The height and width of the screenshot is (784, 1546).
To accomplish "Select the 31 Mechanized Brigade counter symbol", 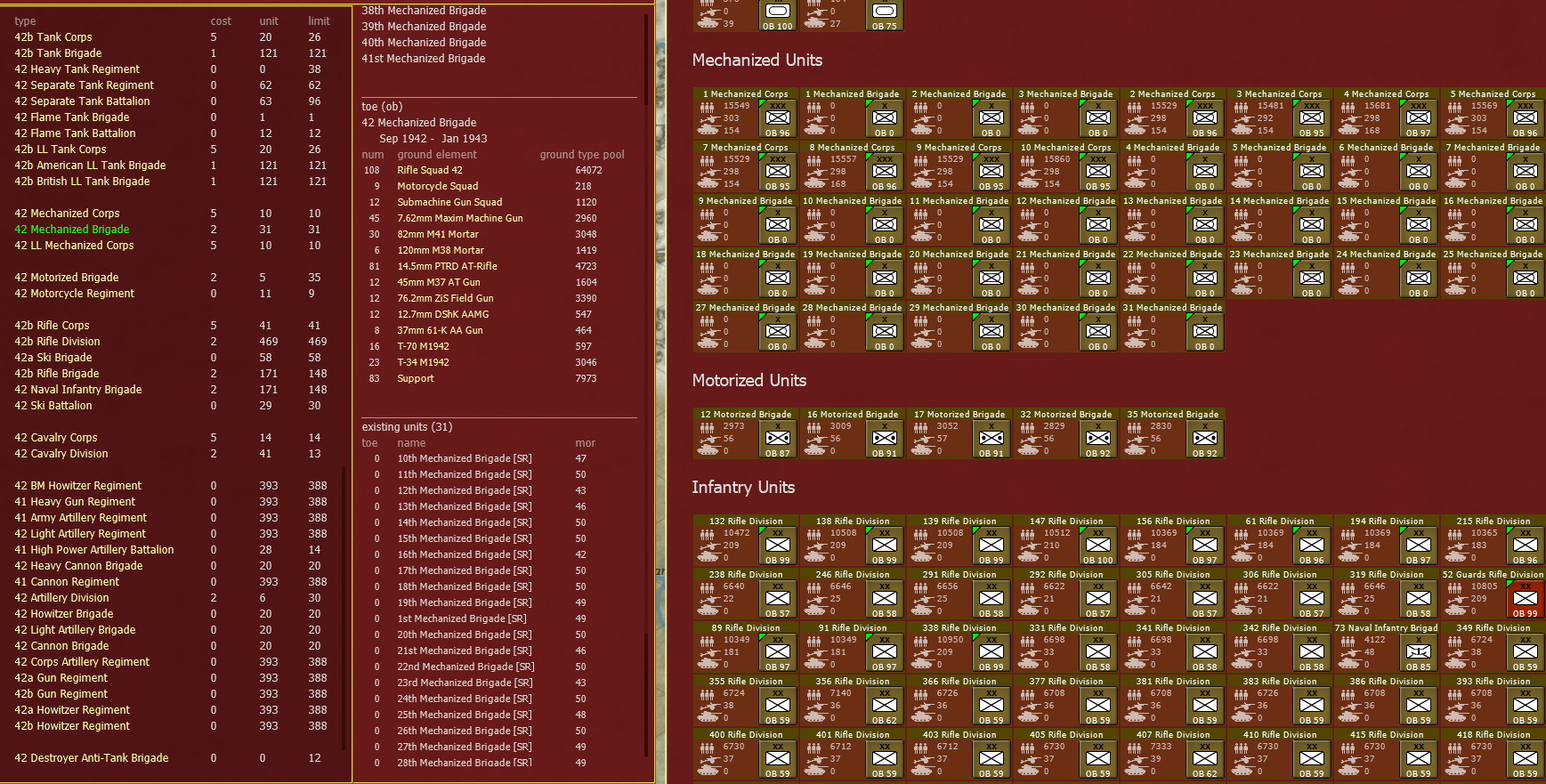I will click(1205, 332).
